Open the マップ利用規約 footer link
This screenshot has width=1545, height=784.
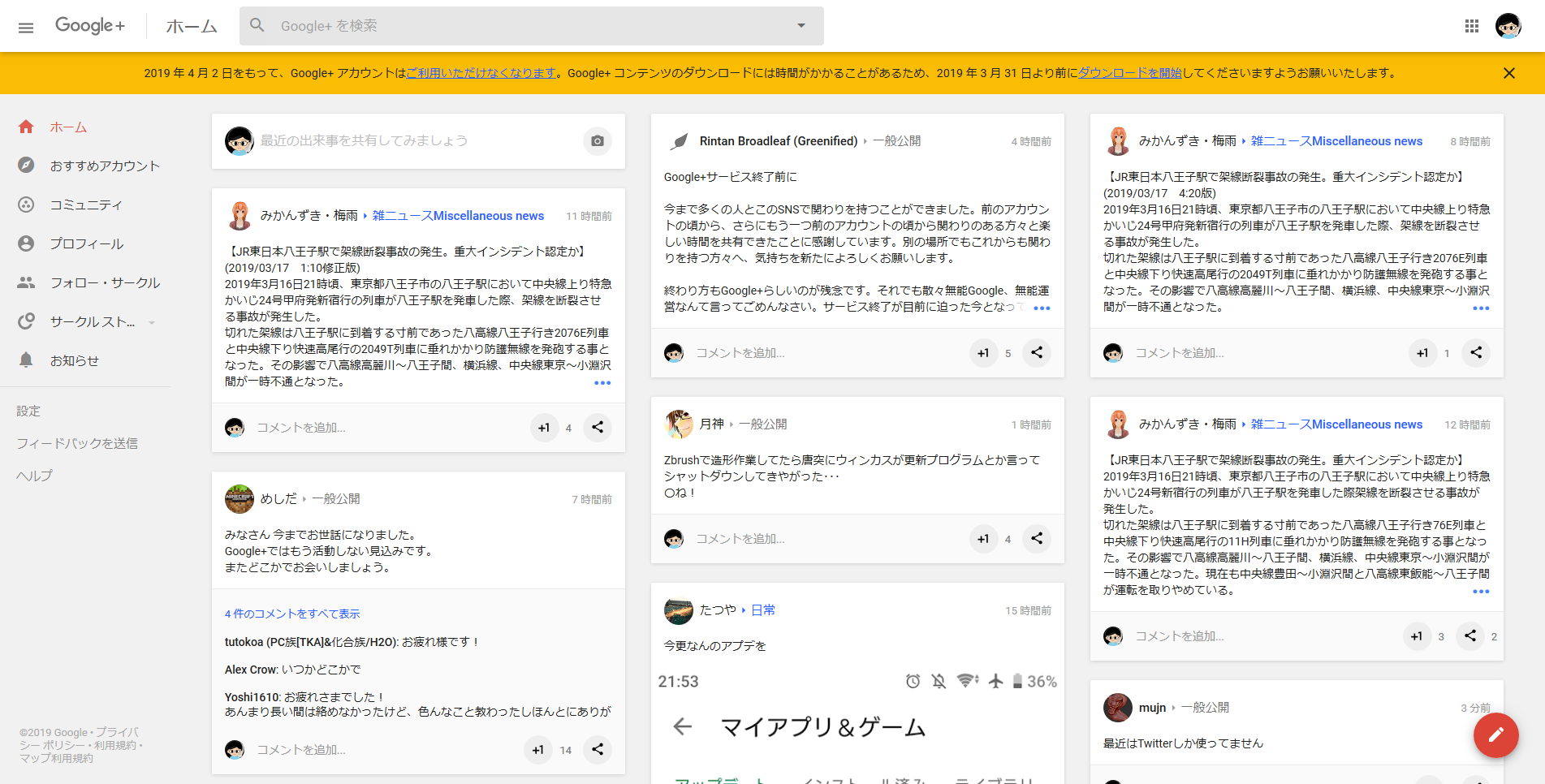click(x=56, y=758)
